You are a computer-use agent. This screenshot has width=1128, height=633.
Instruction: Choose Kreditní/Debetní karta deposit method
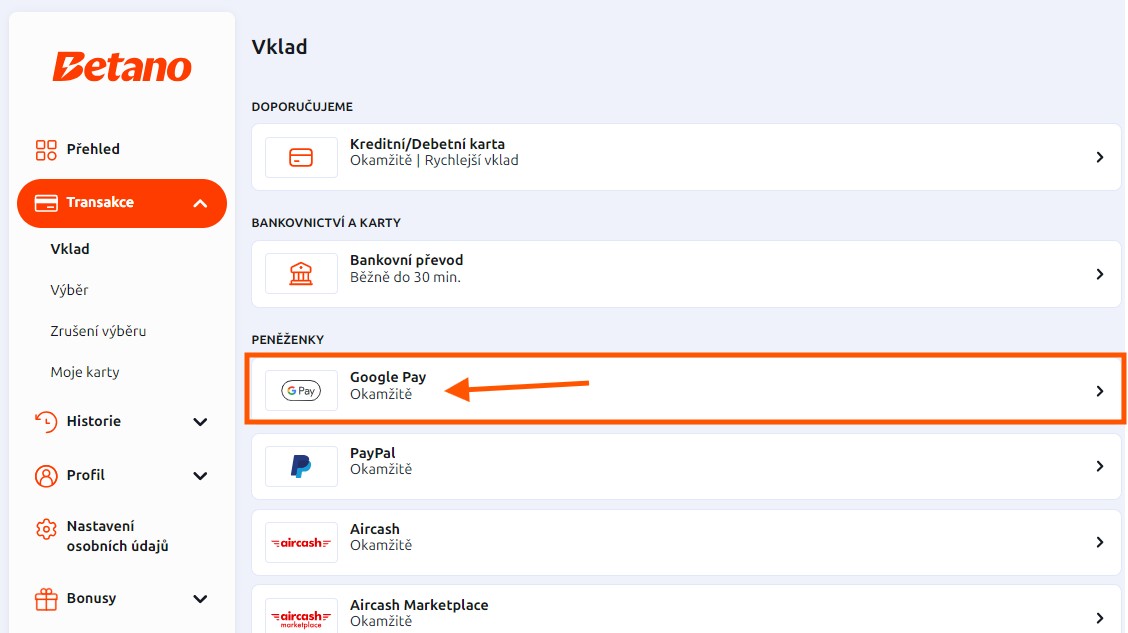point(686,158)
